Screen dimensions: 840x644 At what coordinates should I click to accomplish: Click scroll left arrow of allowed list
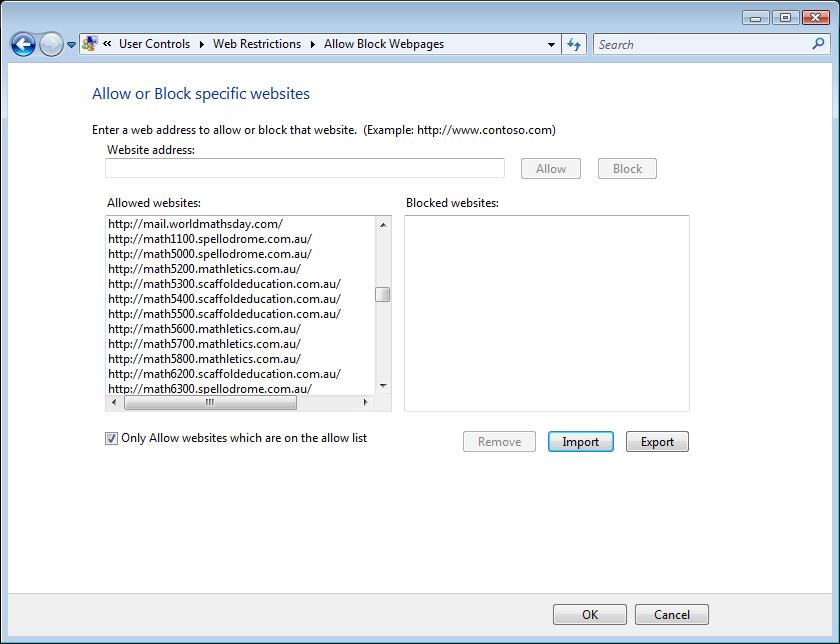point(114,402)
